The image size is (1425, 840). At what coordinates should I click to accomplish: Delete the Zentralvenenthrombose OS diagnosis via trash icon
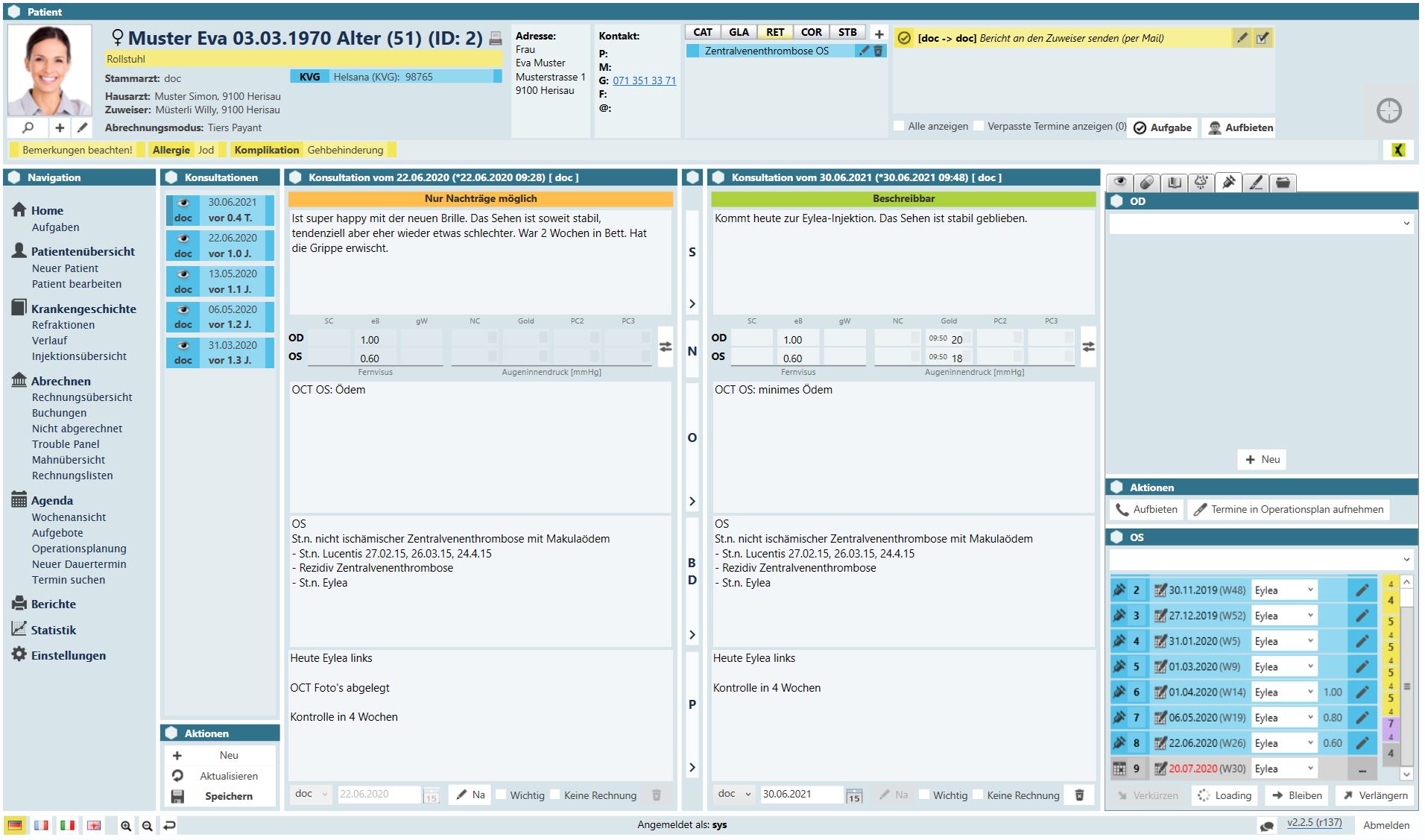coord(878,51)
